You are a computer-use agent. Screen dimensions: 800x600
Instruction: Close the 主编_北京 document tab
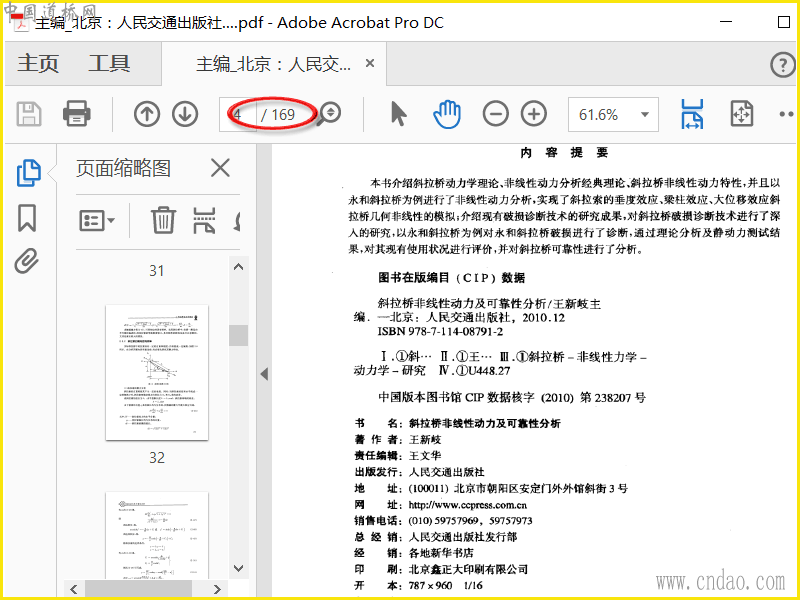pos(370,63)
